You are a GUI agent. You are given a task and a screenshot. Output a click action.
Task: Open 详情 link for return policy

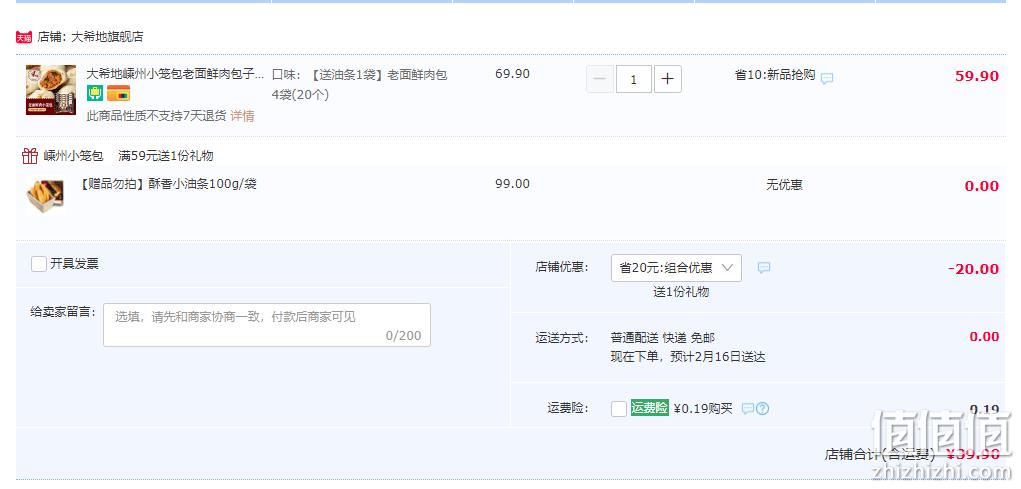(242, 116)
